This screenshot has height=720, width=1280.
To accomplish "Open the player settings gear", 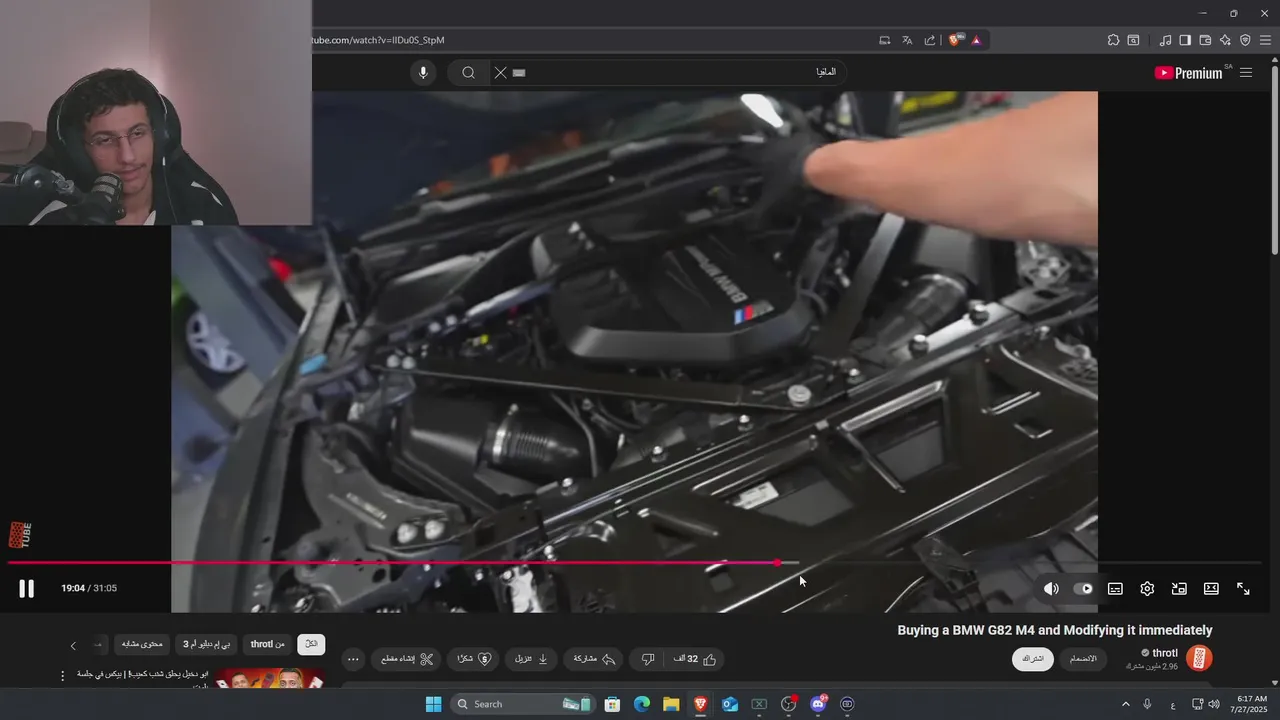I will click(x=1147, y=589).
